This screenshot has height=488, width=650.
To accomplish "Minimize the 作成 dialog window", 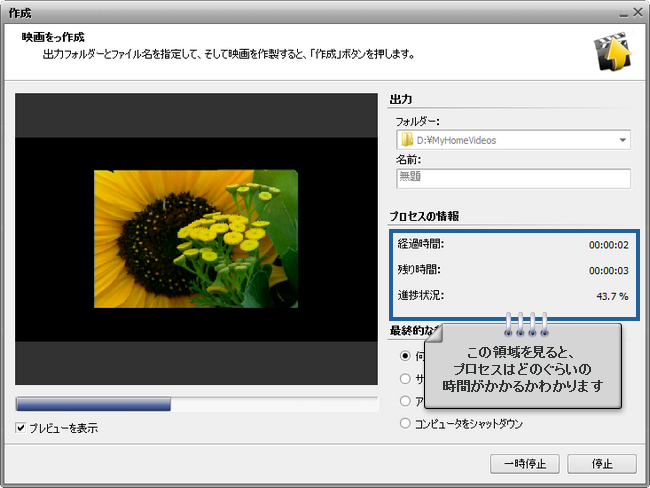I will tap(622, 11).
